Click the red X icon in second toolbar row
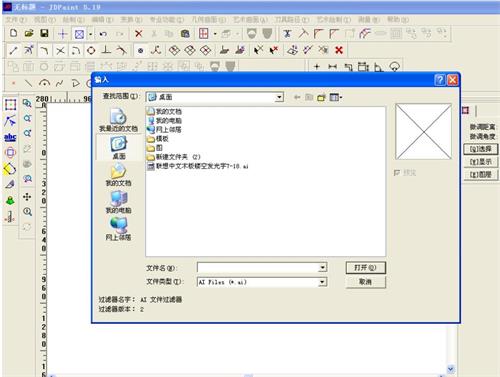This screenshot has height=377, width=500. point(339,50)
